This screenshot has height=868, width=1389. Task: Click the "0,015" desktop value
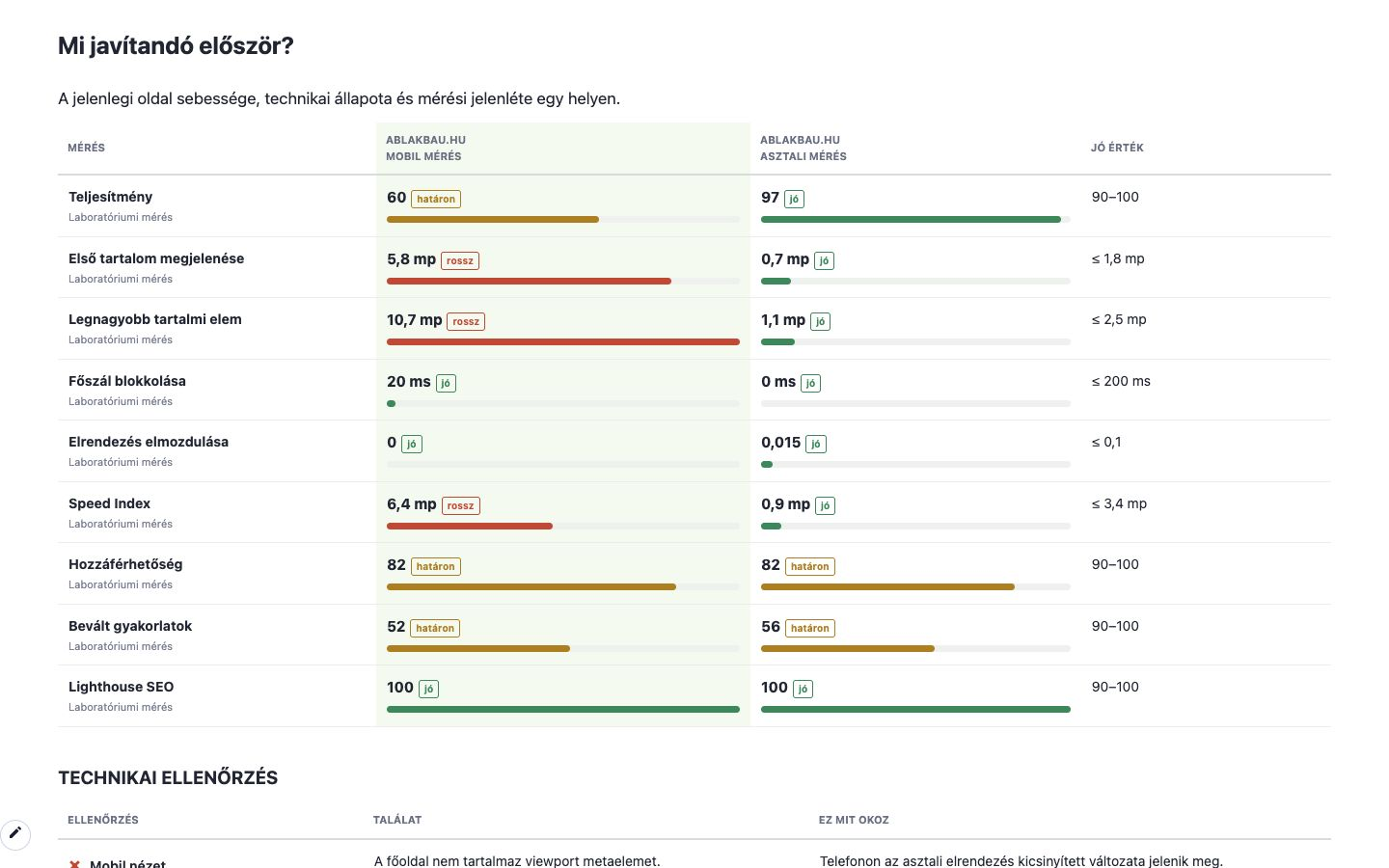[x=781, y=443]
